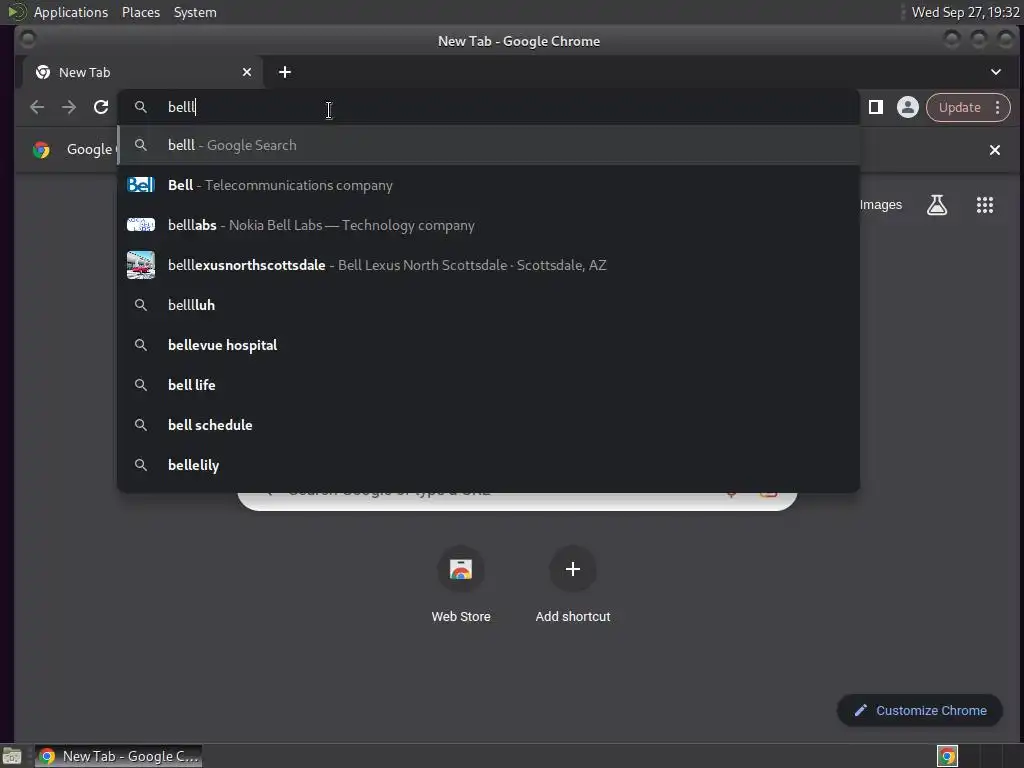Open the Search Labs flask icon

point(936,204)
